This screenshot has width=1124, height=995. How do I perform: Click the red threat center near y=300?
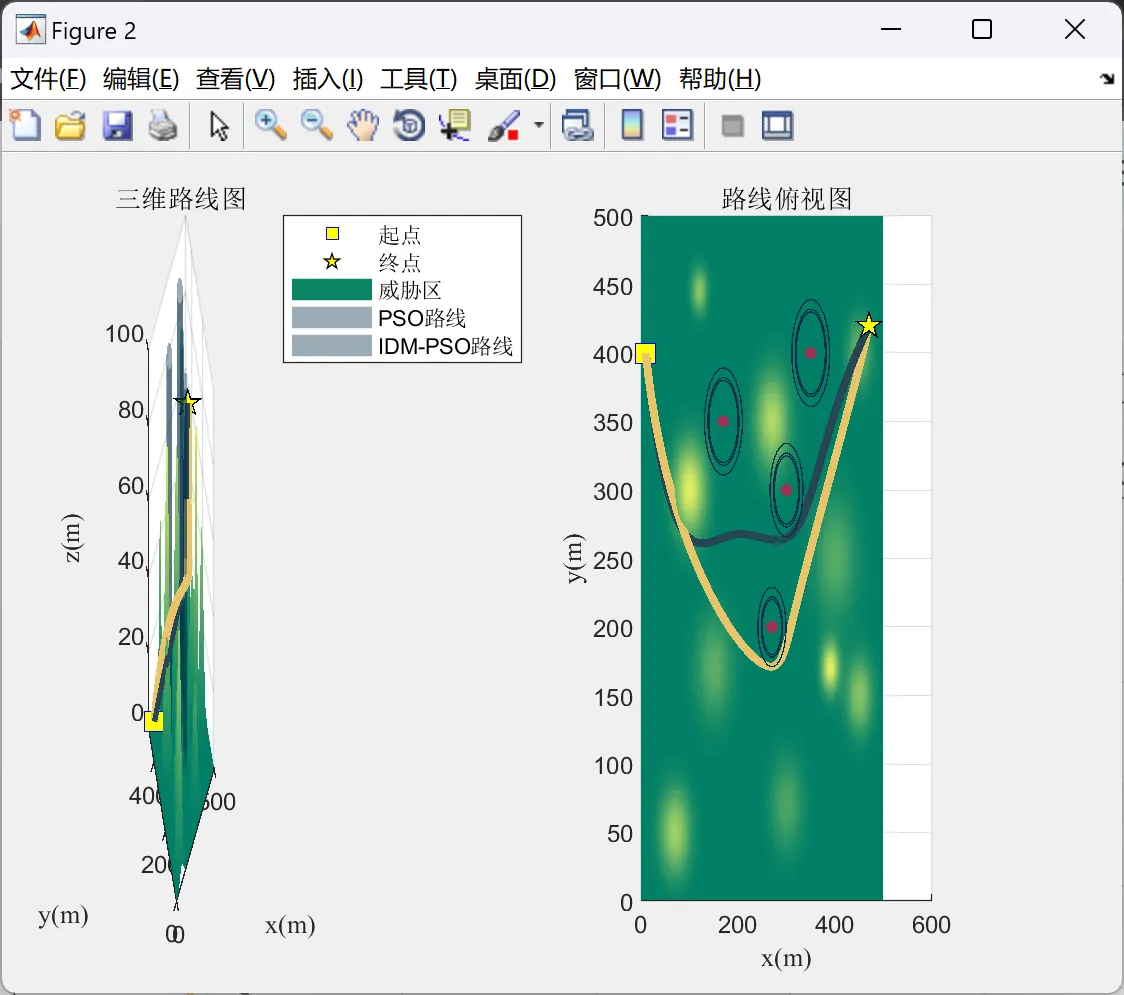(786, 490)
